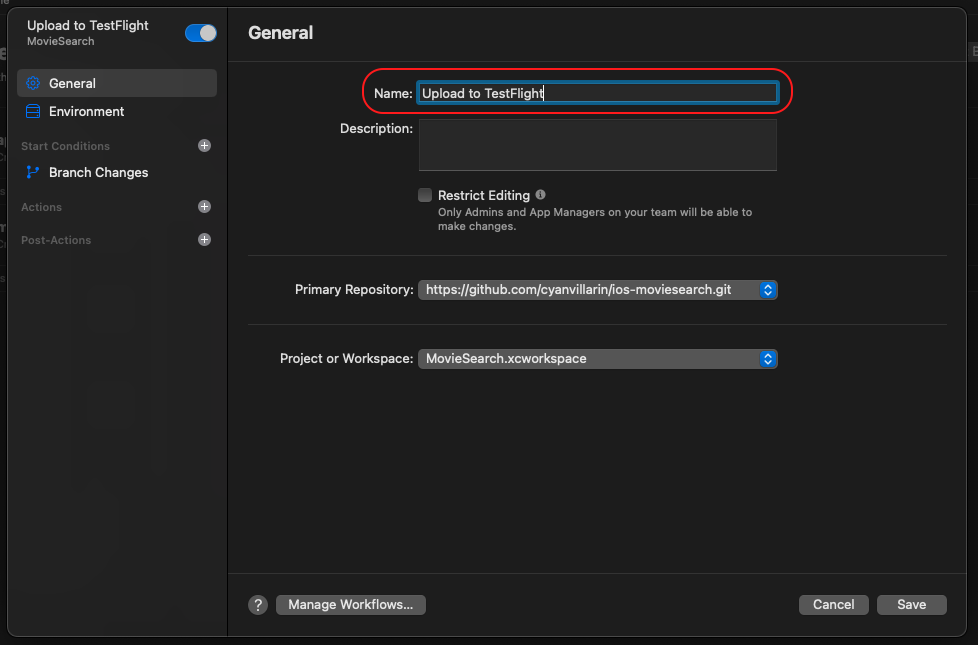Click the Manage Workflows button
The height and width of the screenshot is (645, 978).
click(351, 604)
